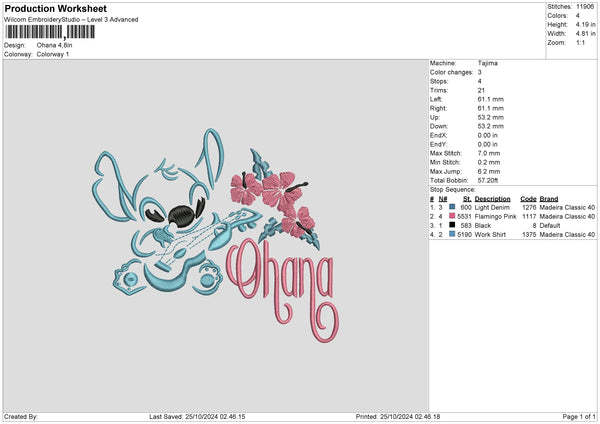
Task: Select the 'Up:' label
Action: click(435, 117)
